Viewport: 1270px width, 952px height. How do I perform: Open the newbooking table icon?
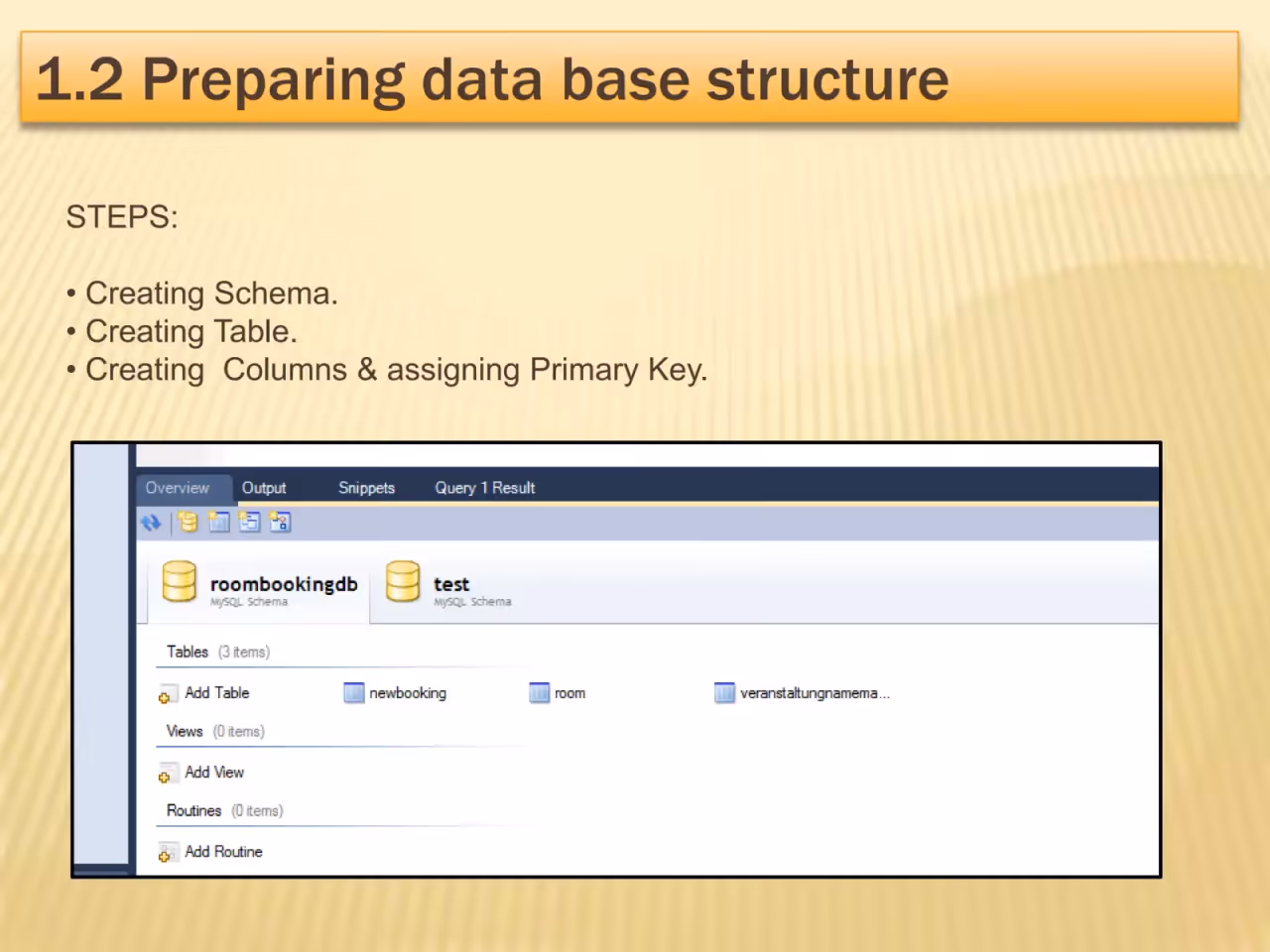(354, 693)
